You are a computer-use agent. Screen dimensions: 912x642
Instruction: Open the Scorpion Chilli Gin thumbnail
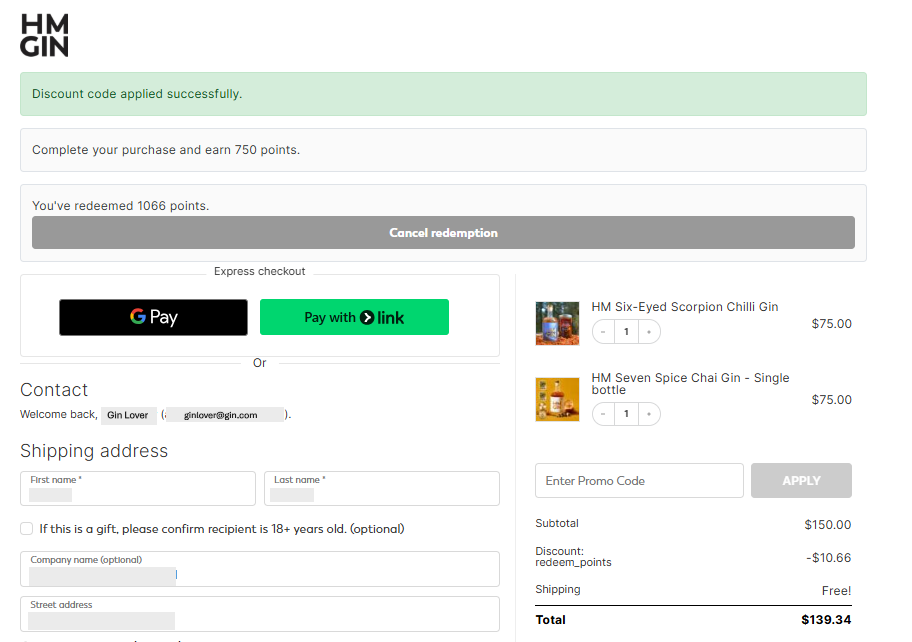pos(557,323)
